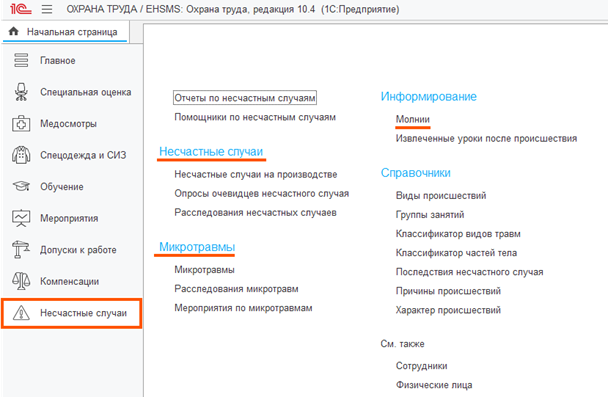Click the Компенсации scales icon
The width and height of the screenshot is (608, 397).
point(21,281)
